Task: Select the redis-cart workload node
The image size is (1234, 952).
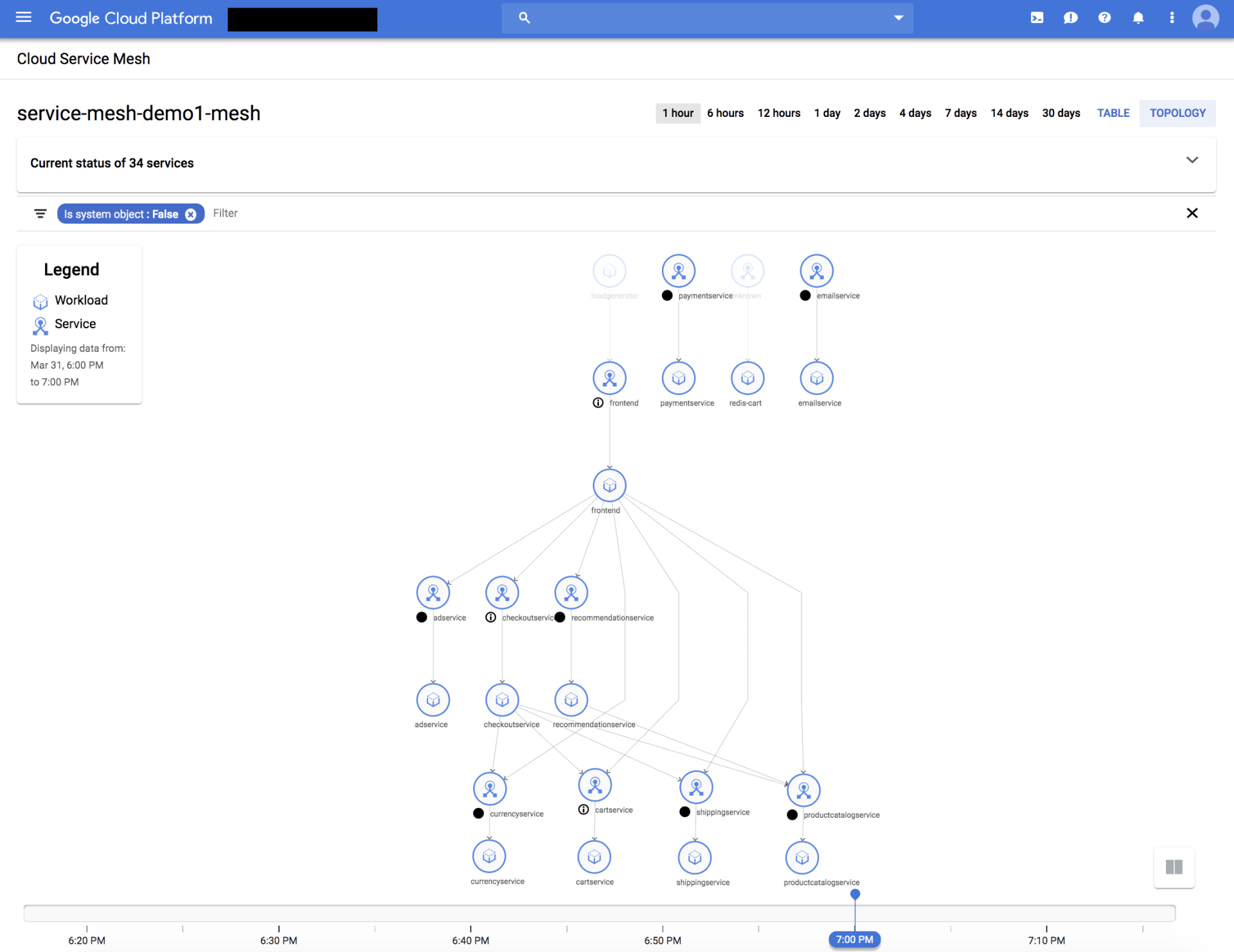Action: 747,378
